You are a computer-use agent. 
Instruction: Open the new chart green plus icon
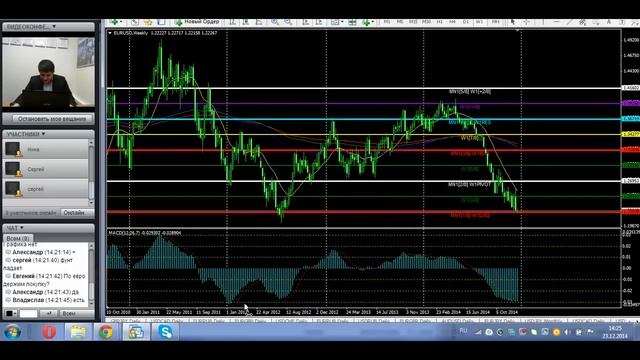[115, 22]
